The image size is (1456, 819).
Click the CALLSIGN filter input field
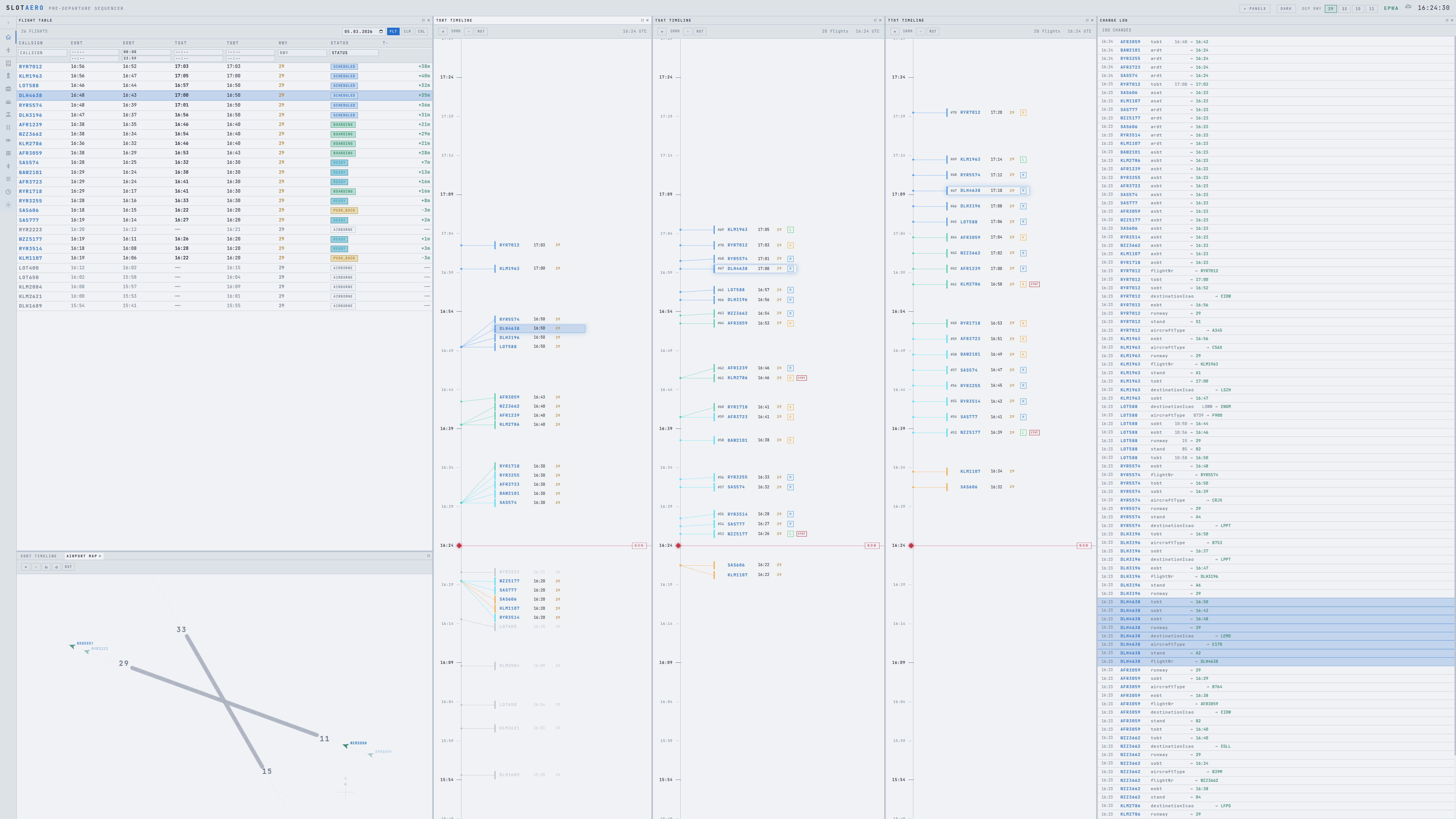[x=42, y=53]
